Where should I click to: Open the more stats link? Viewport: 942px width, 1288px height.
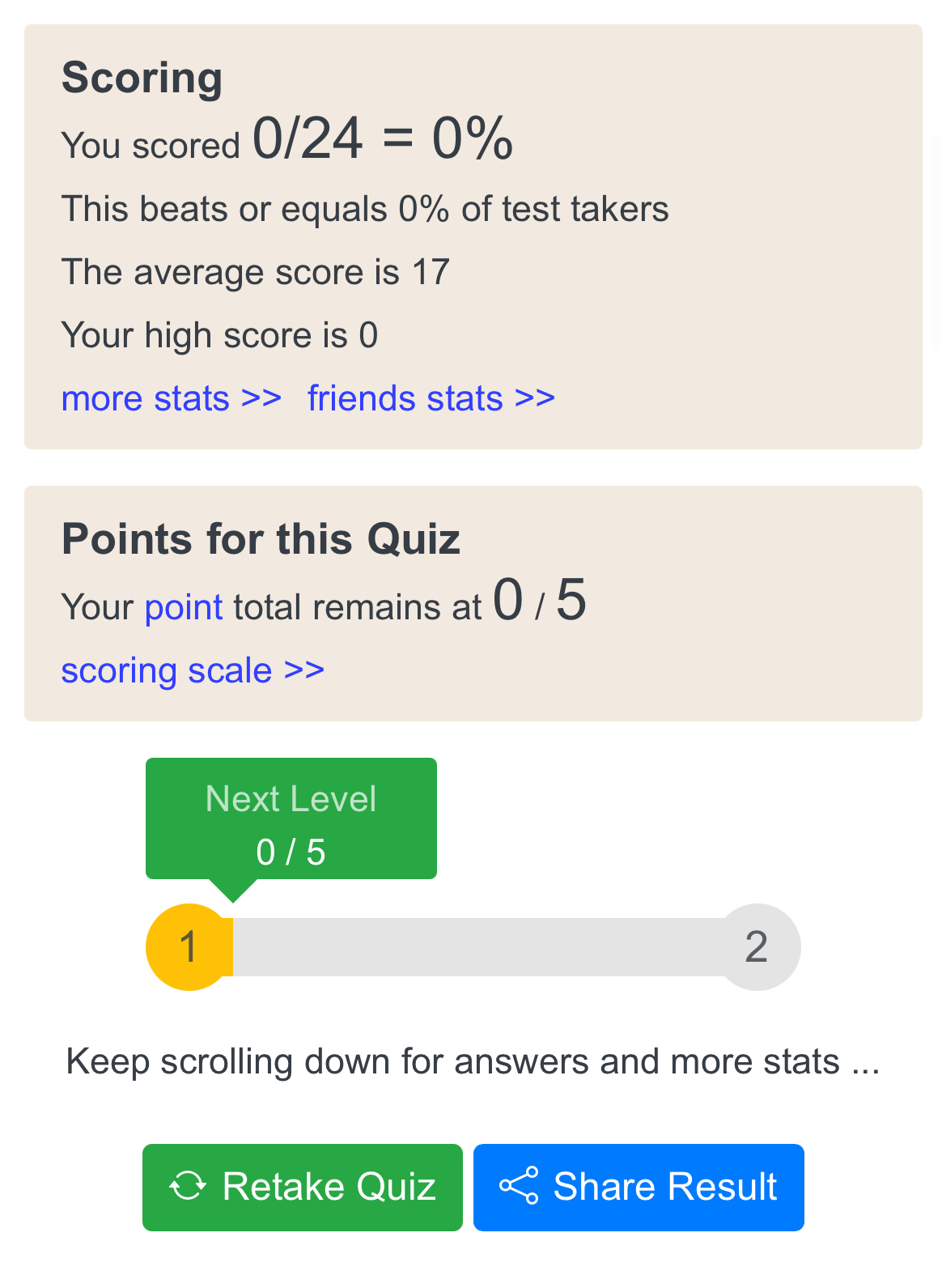[x=172, y=398]
